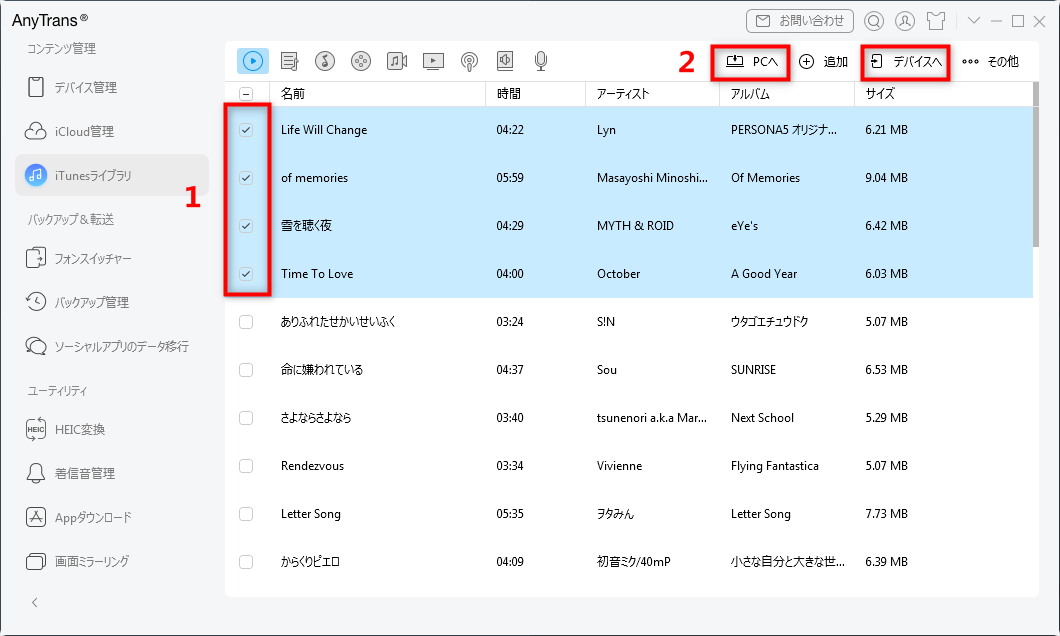Open the playlists category icon
This screenshot has height=636, width=1060.
coord(289,62)
